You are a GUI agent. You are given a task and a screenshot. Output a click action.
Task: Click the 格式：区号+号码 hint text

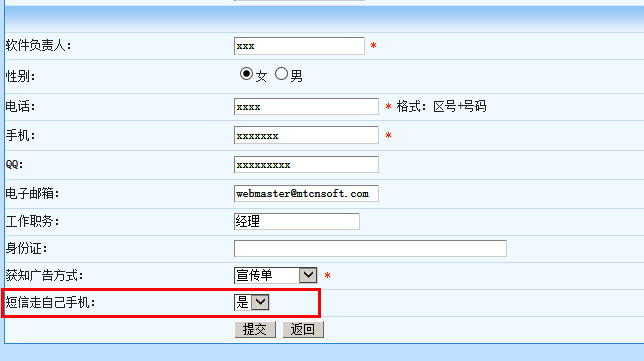tap(442, 107)
